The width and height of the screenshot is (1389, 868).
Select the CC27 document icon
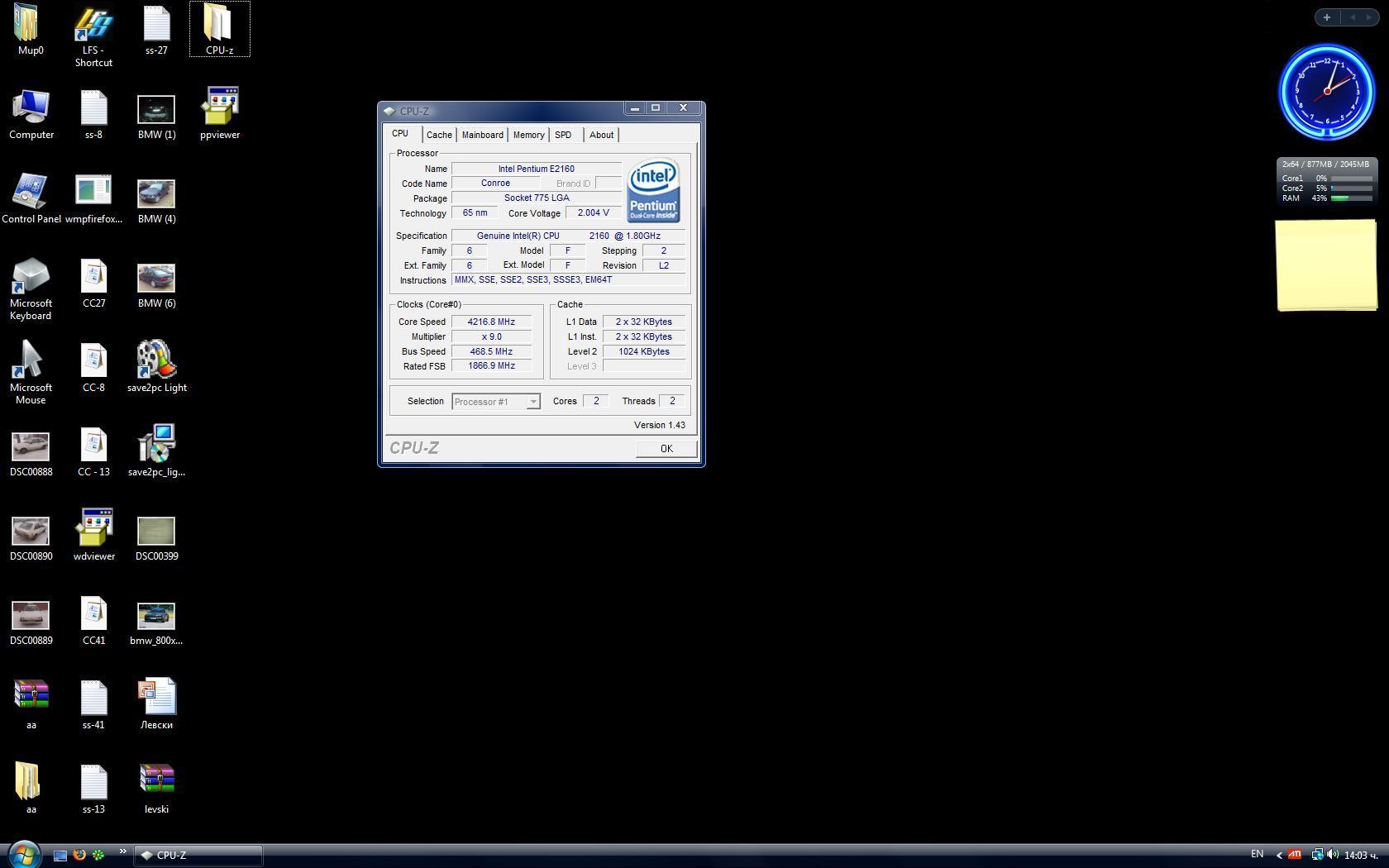pyautogui.click(x=93, y=276)
